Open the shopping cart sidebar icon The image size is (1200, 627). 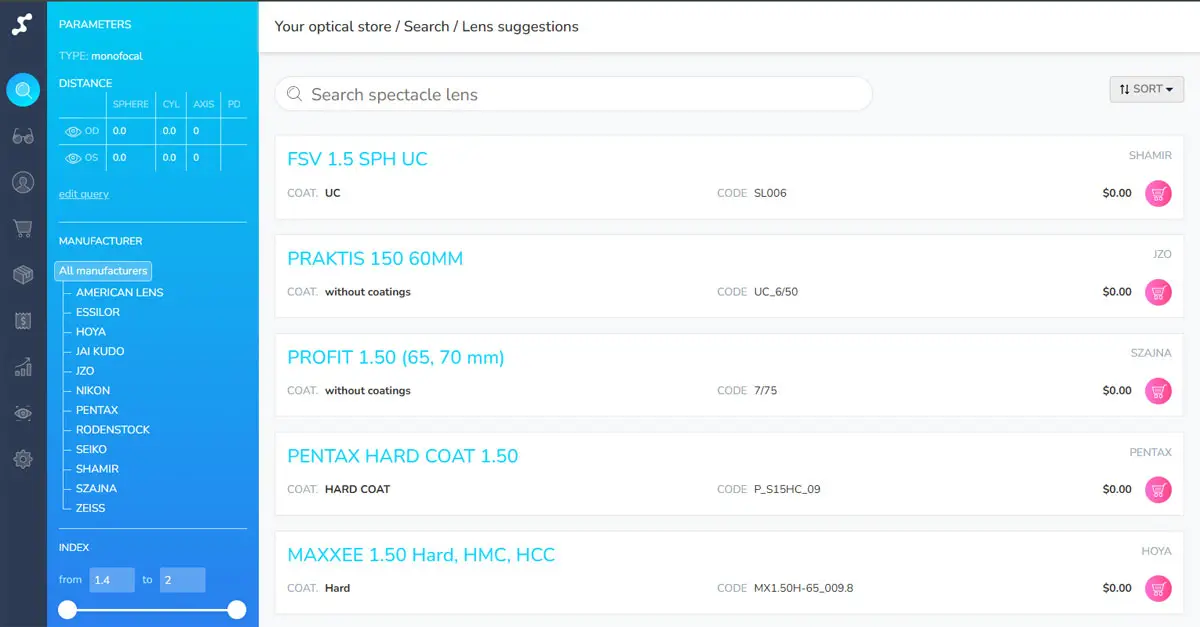tap(23, 229)
